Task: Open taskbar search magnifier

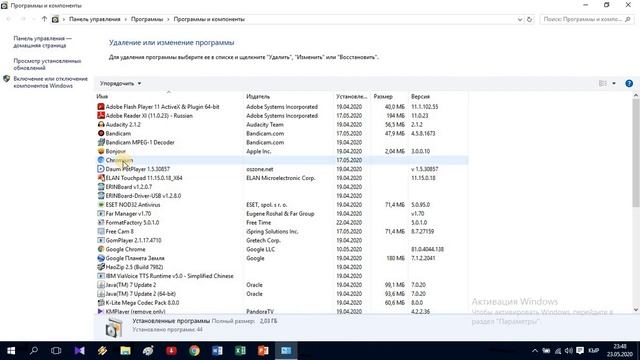Action: (x=34, y=351)
